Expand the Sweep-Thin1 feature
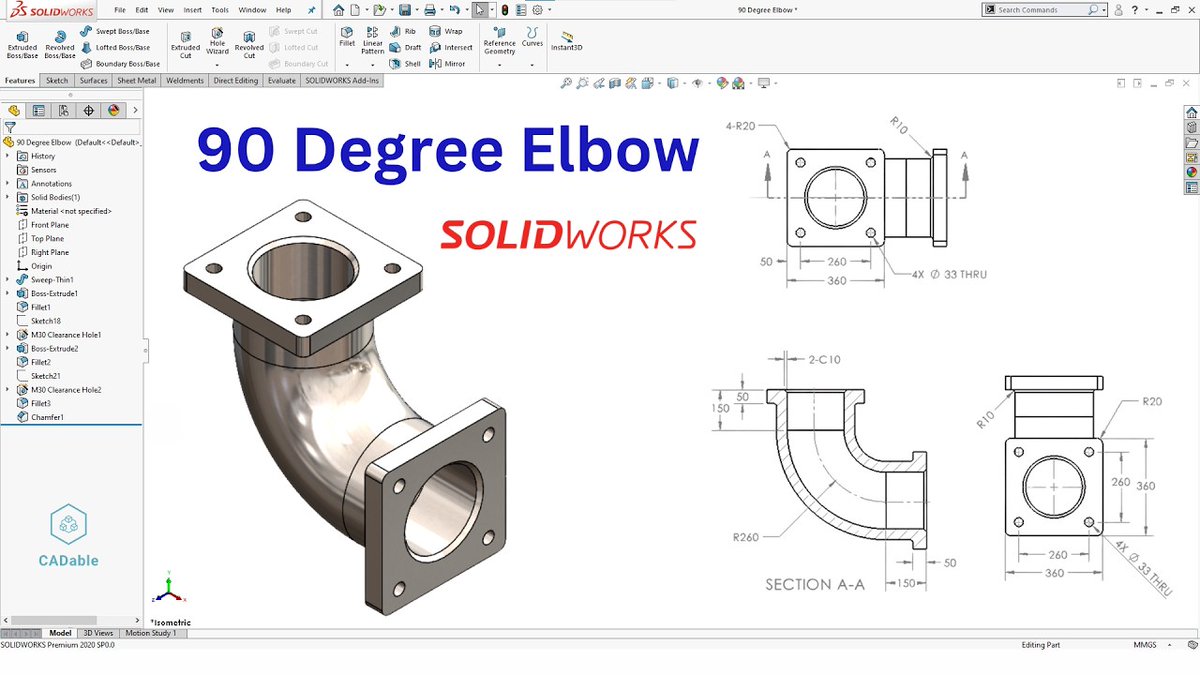The width and height of the screenshot is (1200, 675). pos(9,280)
